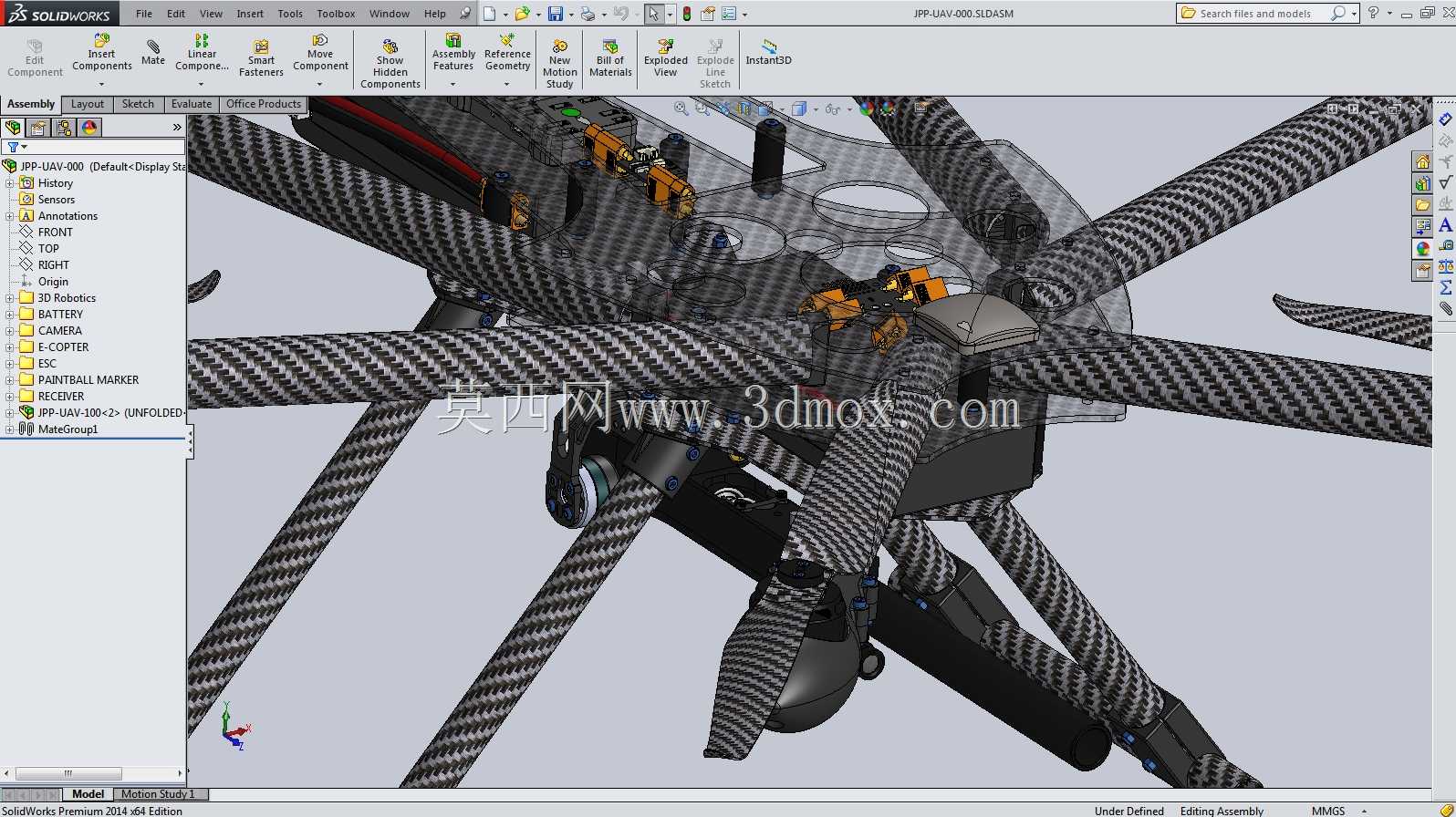Open the Toolbox menu

[336, 14]
